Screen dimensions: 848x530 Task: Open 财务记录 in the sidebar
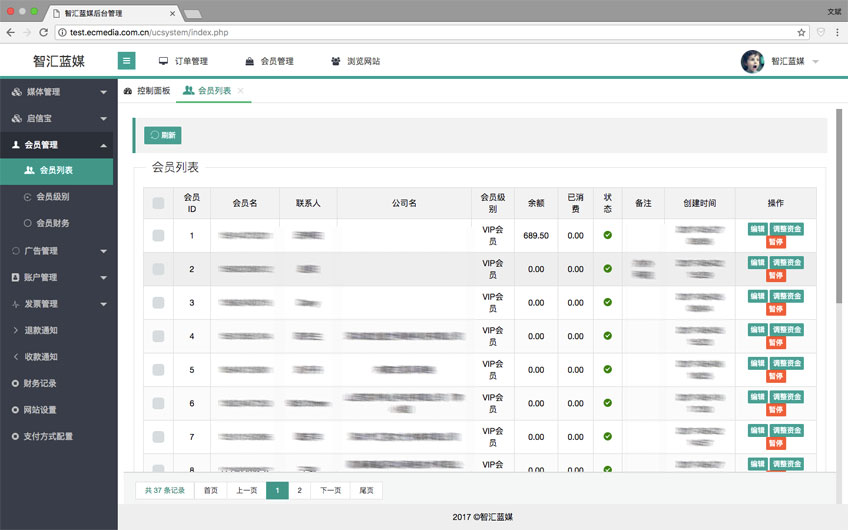click(x=40, y=383)
